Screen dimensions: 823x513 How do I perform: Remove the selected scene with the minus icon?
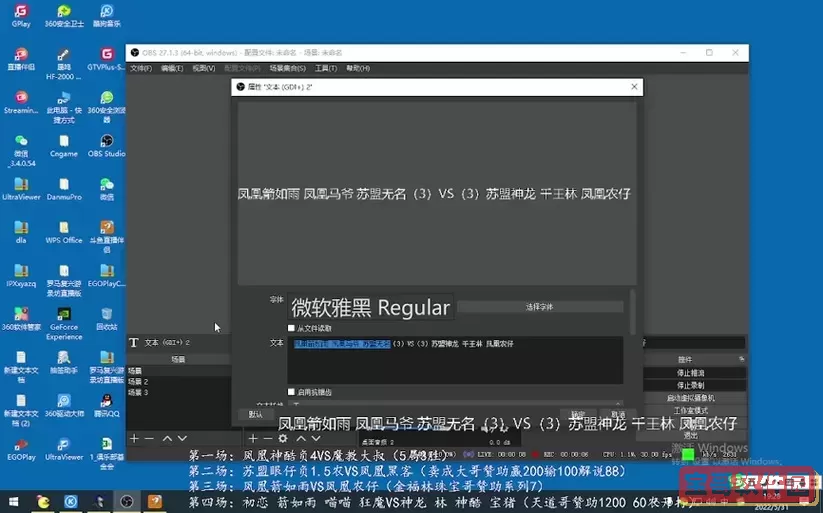(150, 438)
